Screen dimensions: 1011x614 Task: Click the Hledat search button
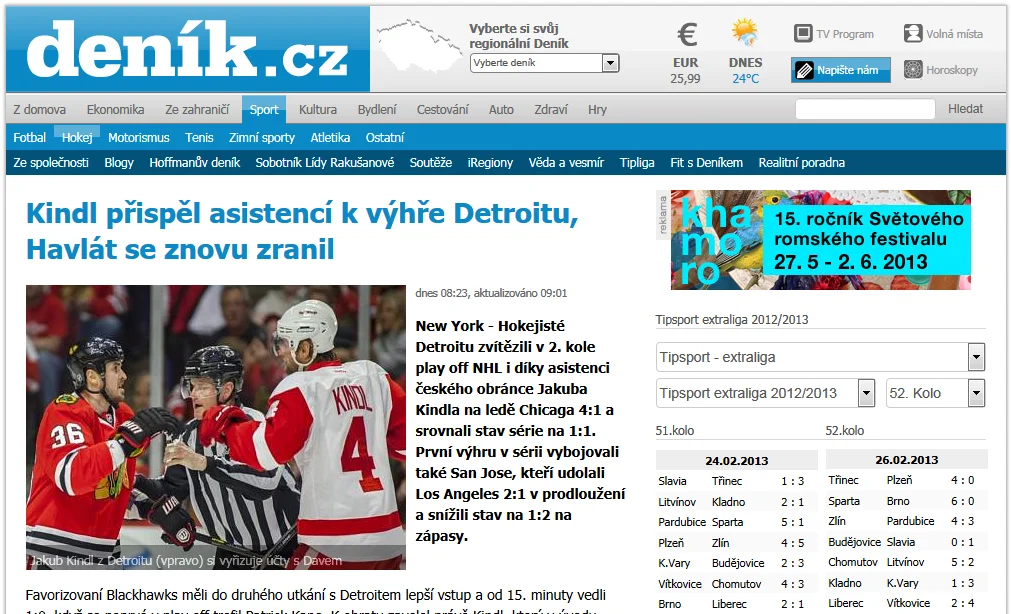pos(965,108)
